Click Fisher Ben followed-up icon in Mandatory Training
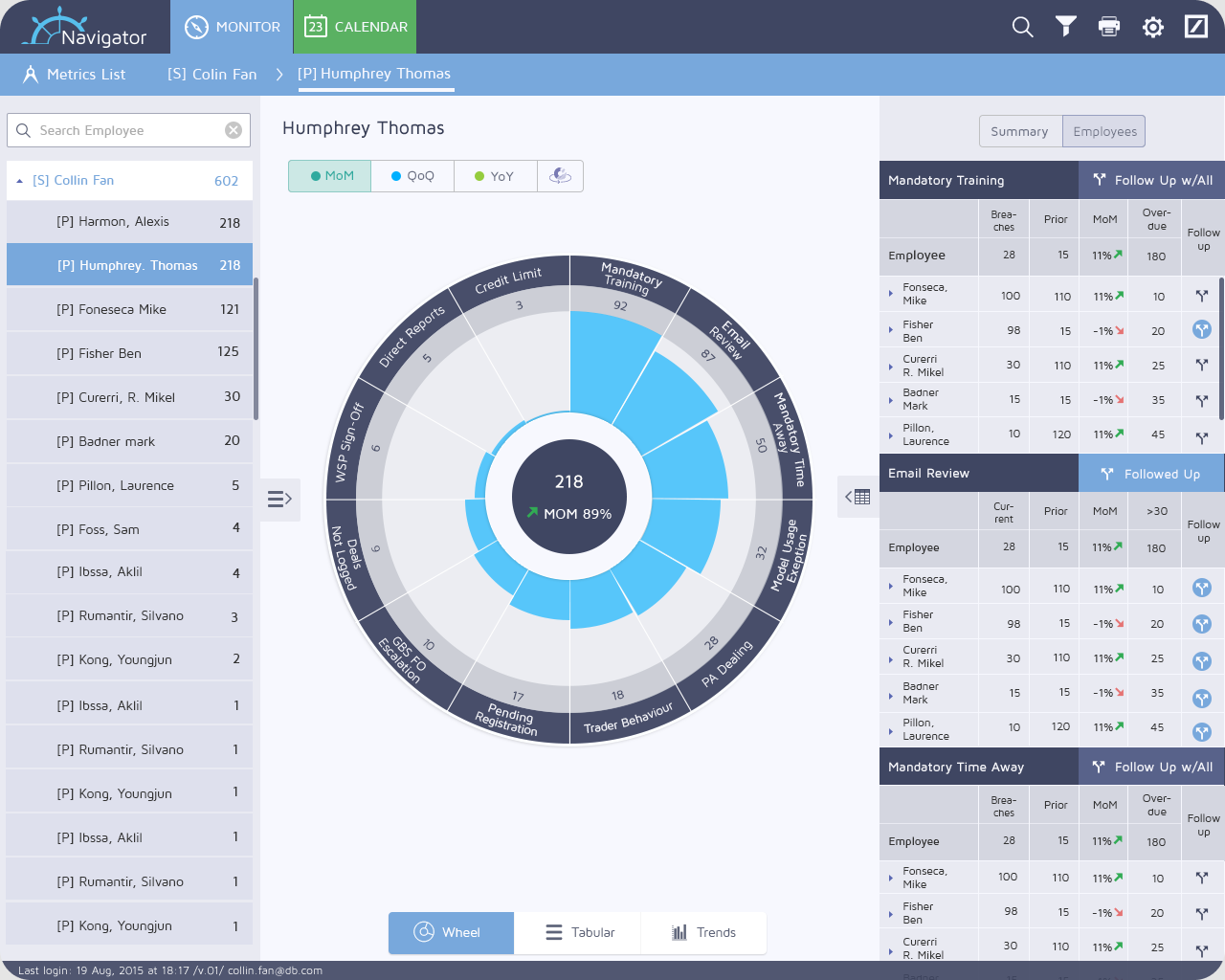The width and height of the screenshot is (1225, 980). click(1202, 330)
